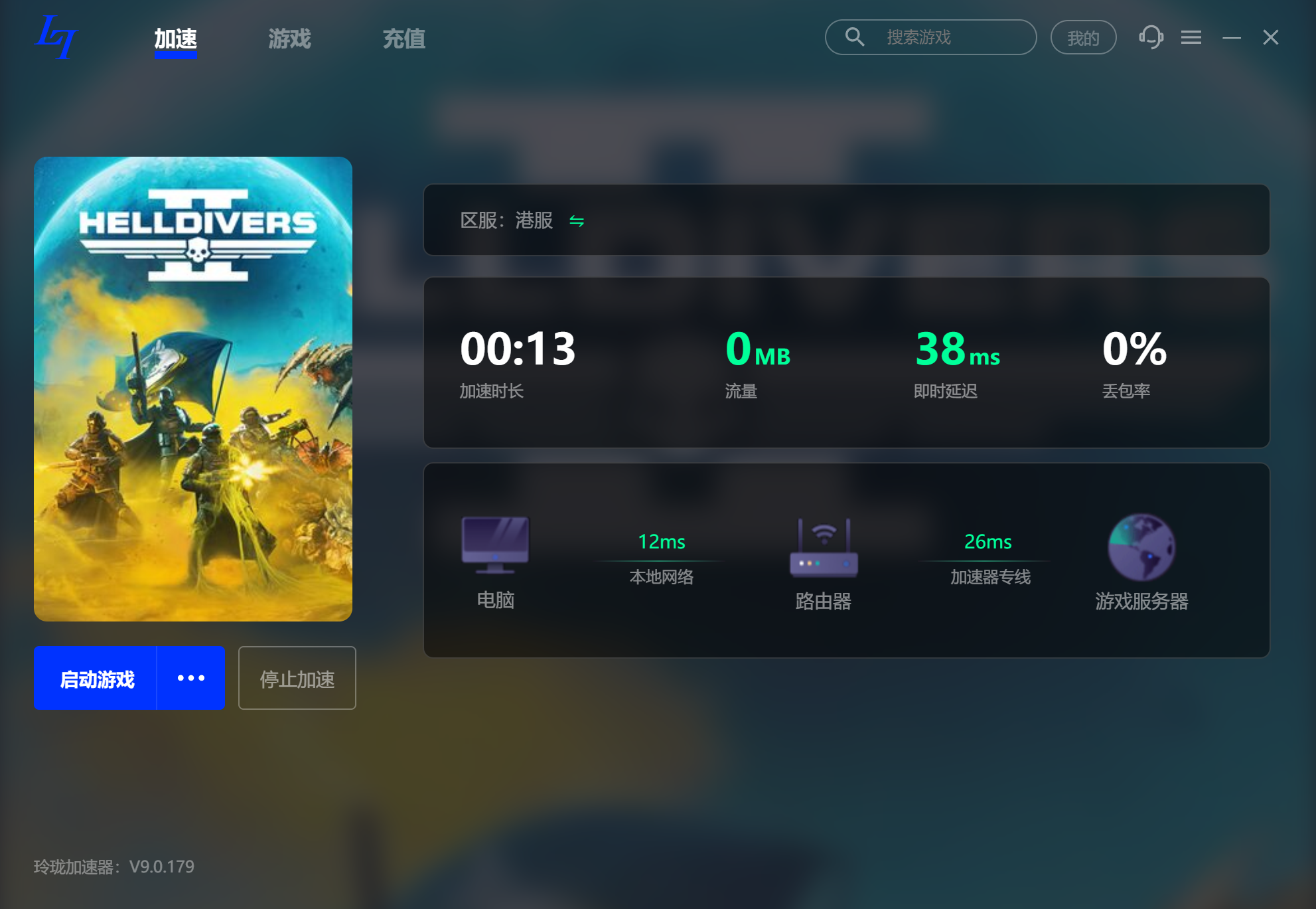The image size is (1316, 909).
Task: Open the hamburger menu icon
Action: pos(1191,37)
